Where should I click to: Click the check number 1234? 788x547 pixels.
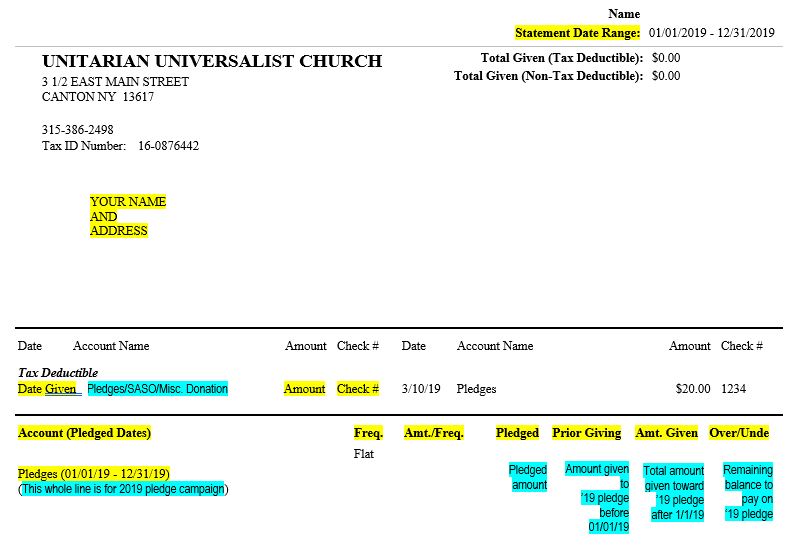coord(734,389)
